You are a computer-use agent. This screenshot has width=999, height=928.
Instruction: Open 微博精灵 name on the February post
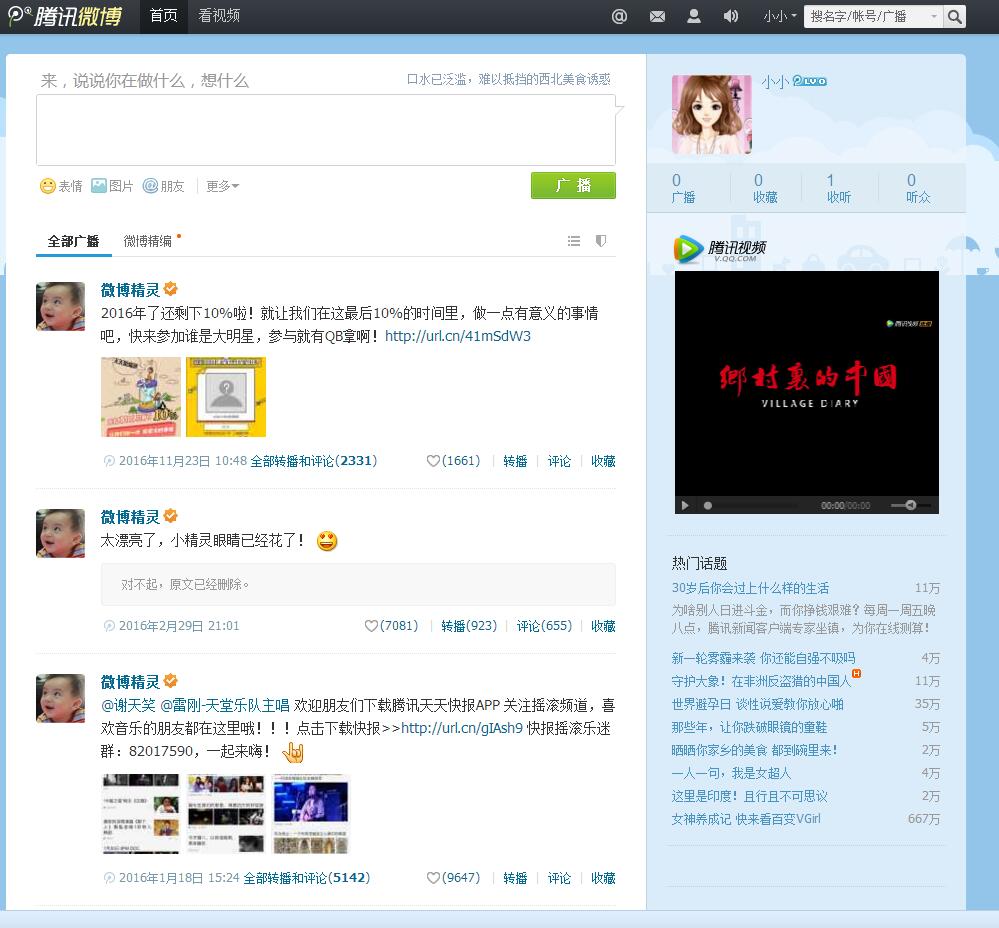click(x=130, y=517)
